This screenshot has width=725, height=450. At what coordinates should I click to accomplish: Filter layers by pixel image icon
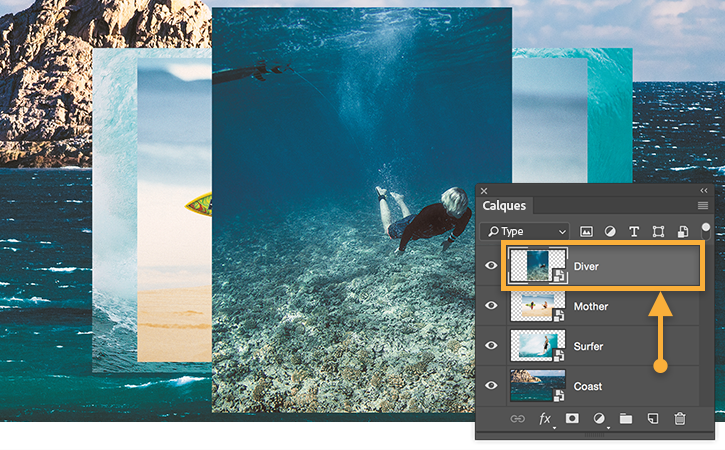point(586,232)
